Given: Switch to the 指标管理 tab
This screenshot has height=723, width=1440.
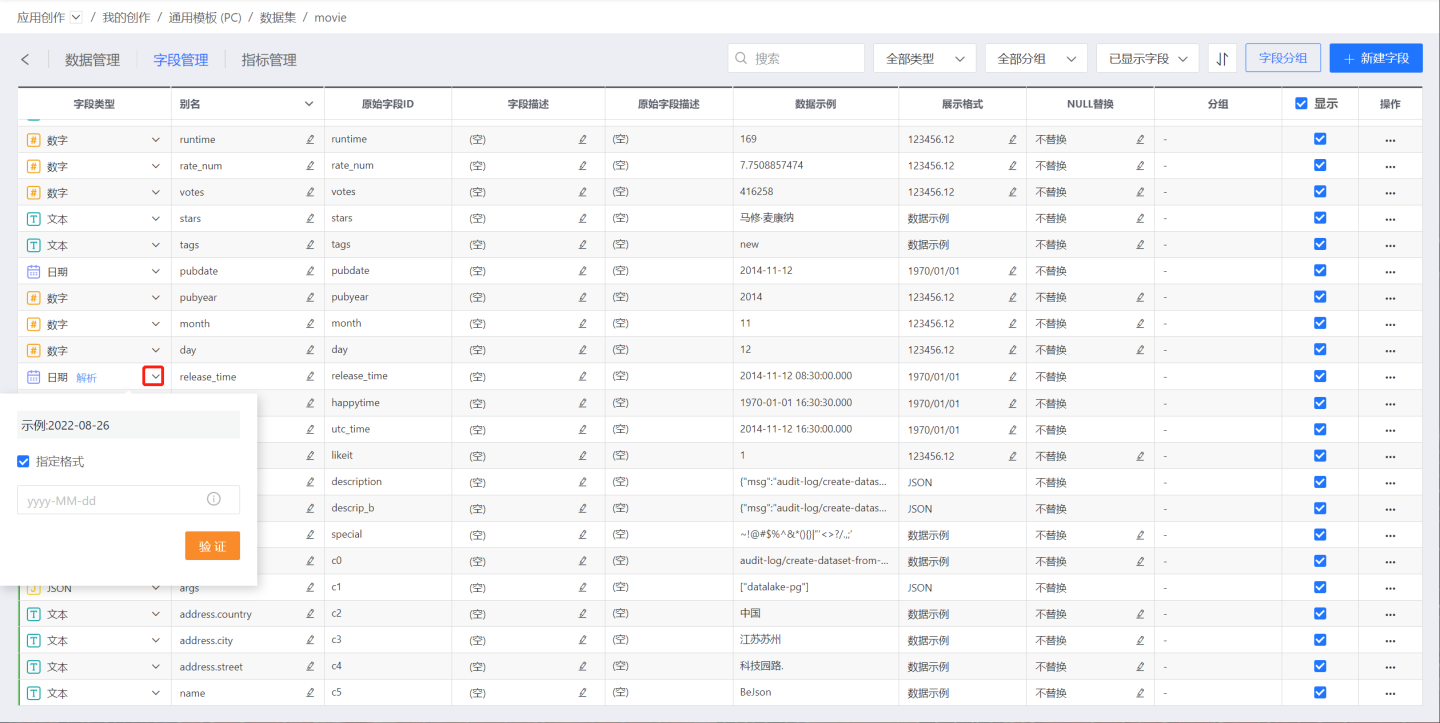Looking at the screenshot, I should [269, 60].
